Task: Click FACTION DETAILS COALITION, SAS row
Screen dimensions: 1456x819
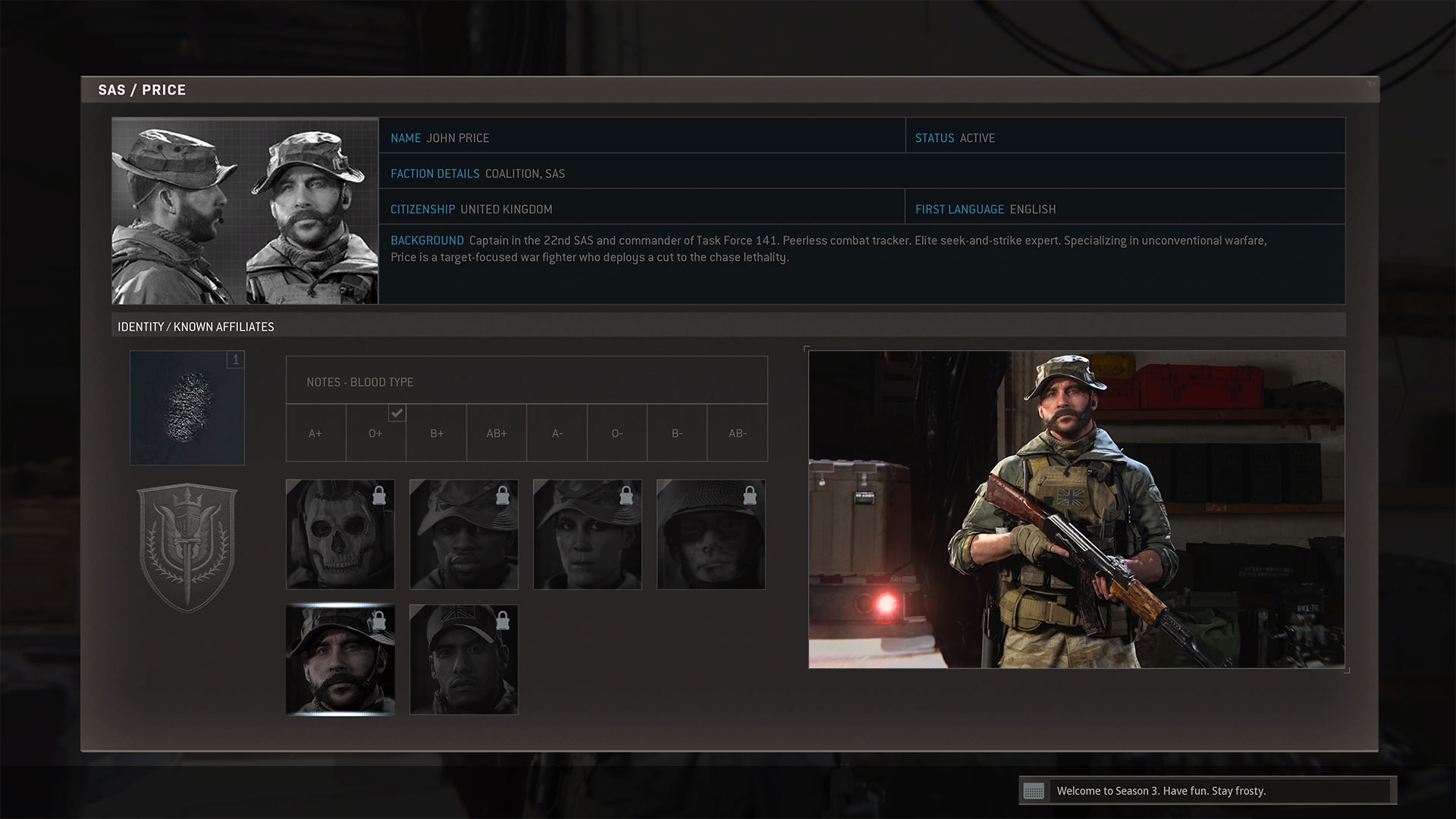Action: tap(862, 171)
